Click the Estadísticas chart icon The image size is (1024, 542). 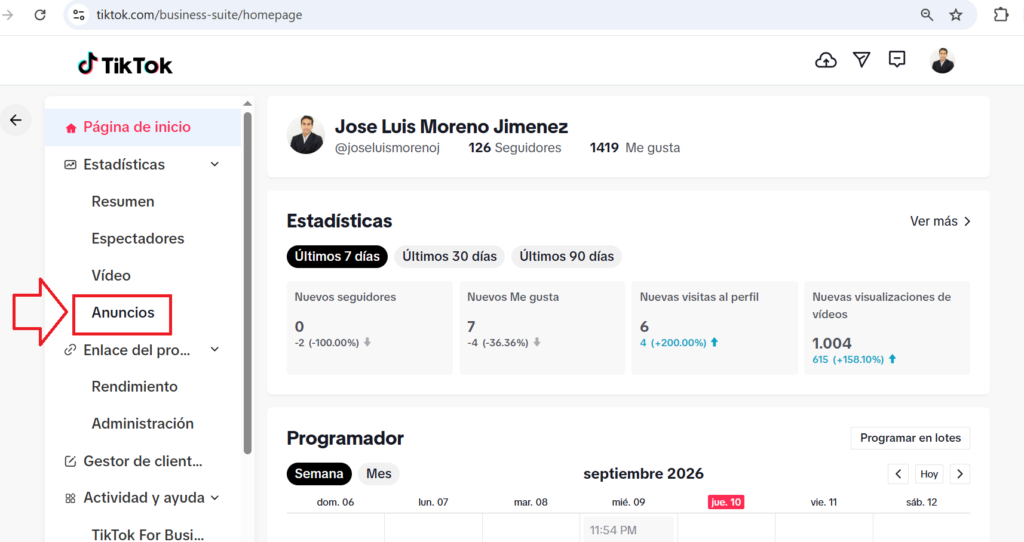tap(70, 165)
